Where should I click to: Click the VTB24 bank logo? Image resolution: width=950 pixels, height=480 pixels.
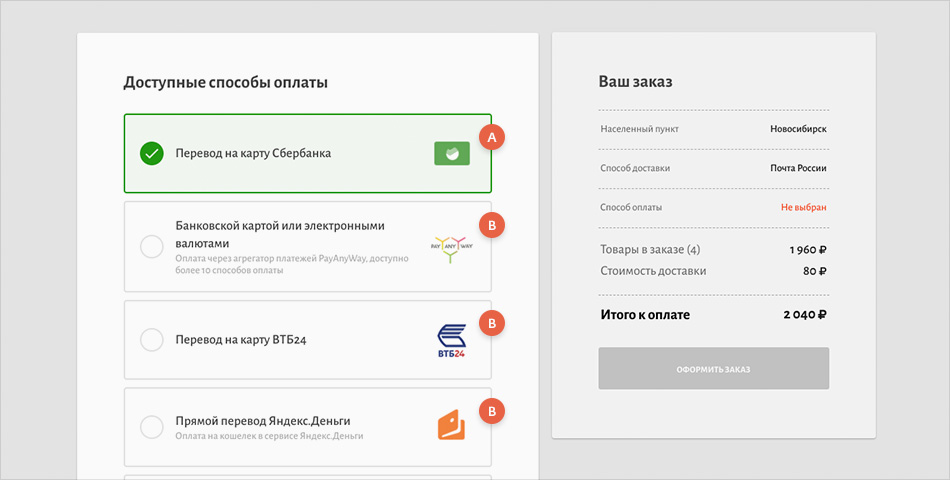pos(452,341)
